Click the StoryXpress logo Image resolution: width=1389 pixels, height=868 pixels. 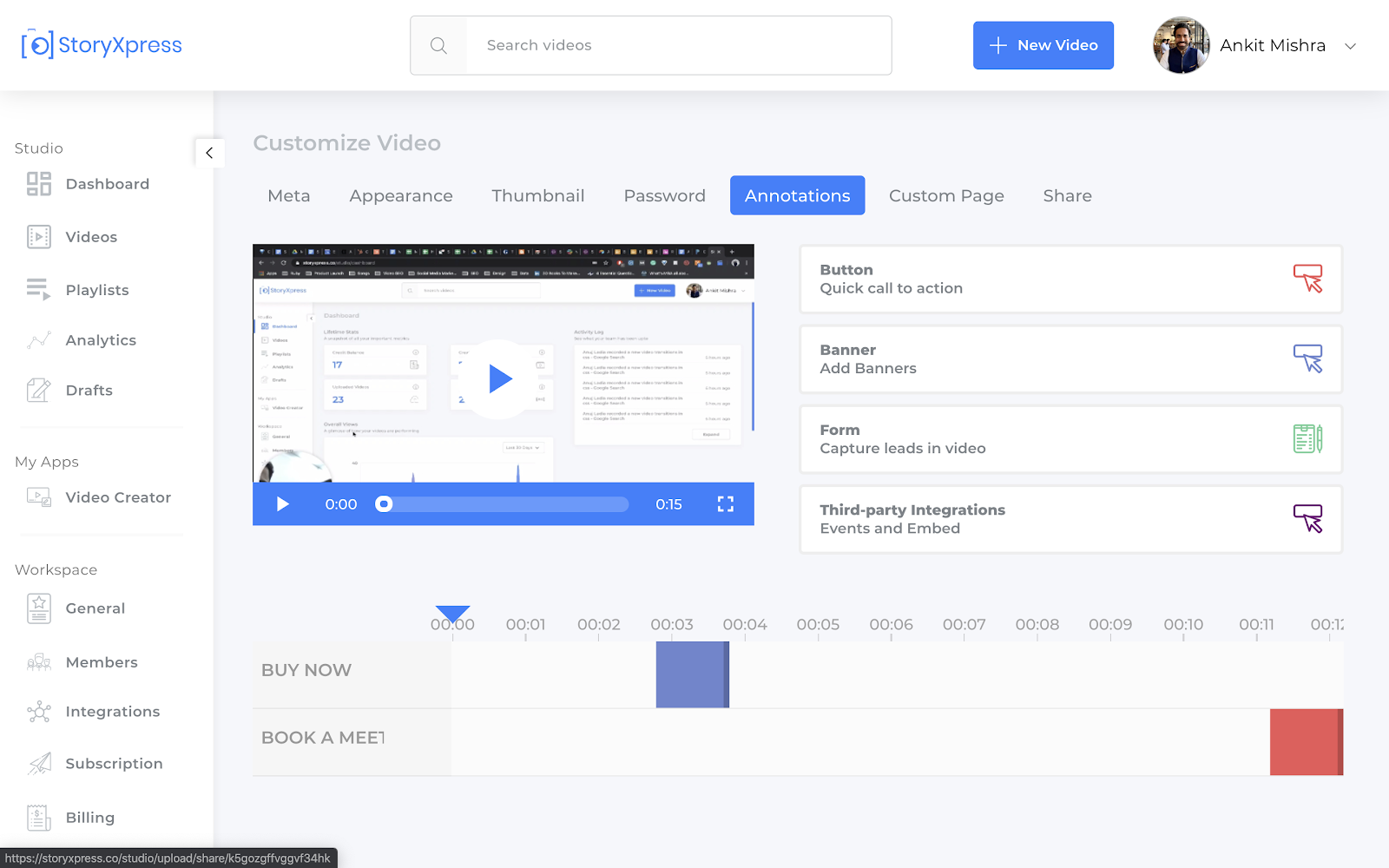[x=102, y=45]
